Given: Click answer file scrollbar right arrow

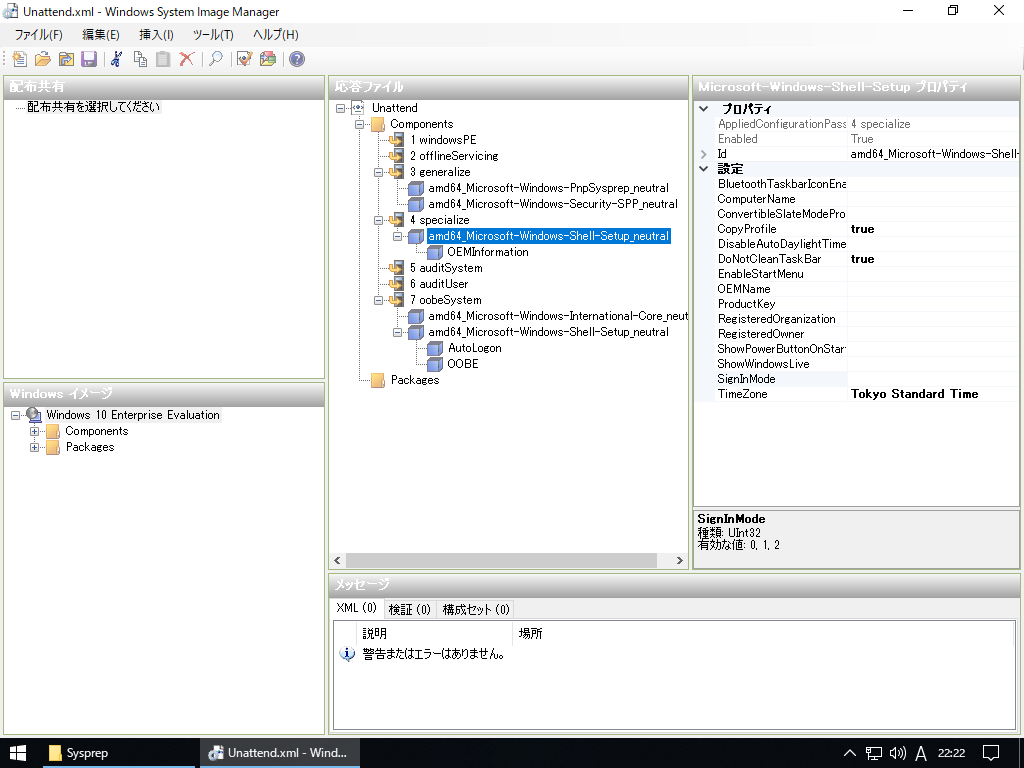Looking at the screenshot, I should pos(679,560).
